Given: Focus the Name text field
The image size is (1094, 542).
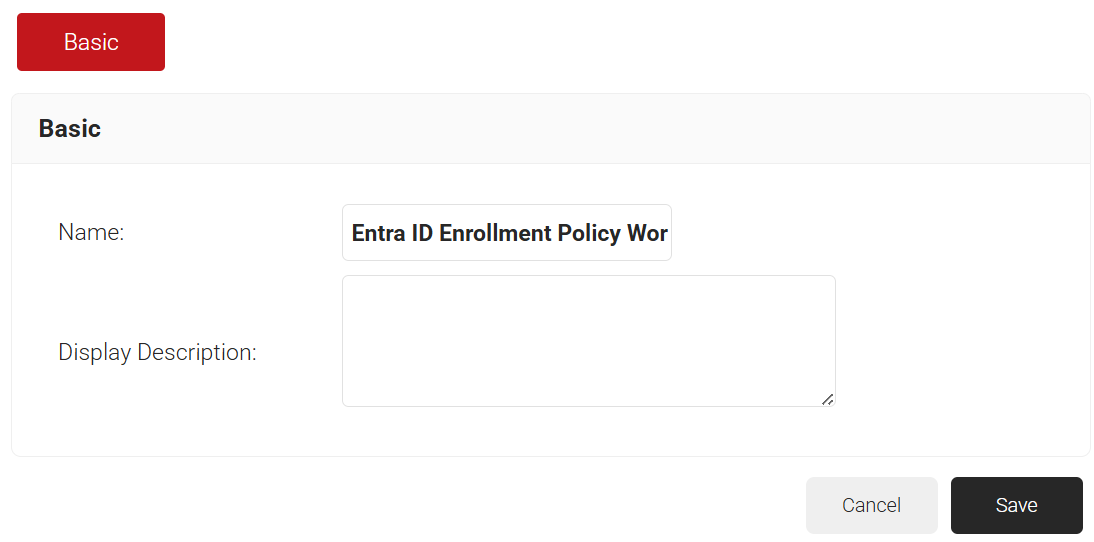Looking at the screenshot, I should 506,233.
